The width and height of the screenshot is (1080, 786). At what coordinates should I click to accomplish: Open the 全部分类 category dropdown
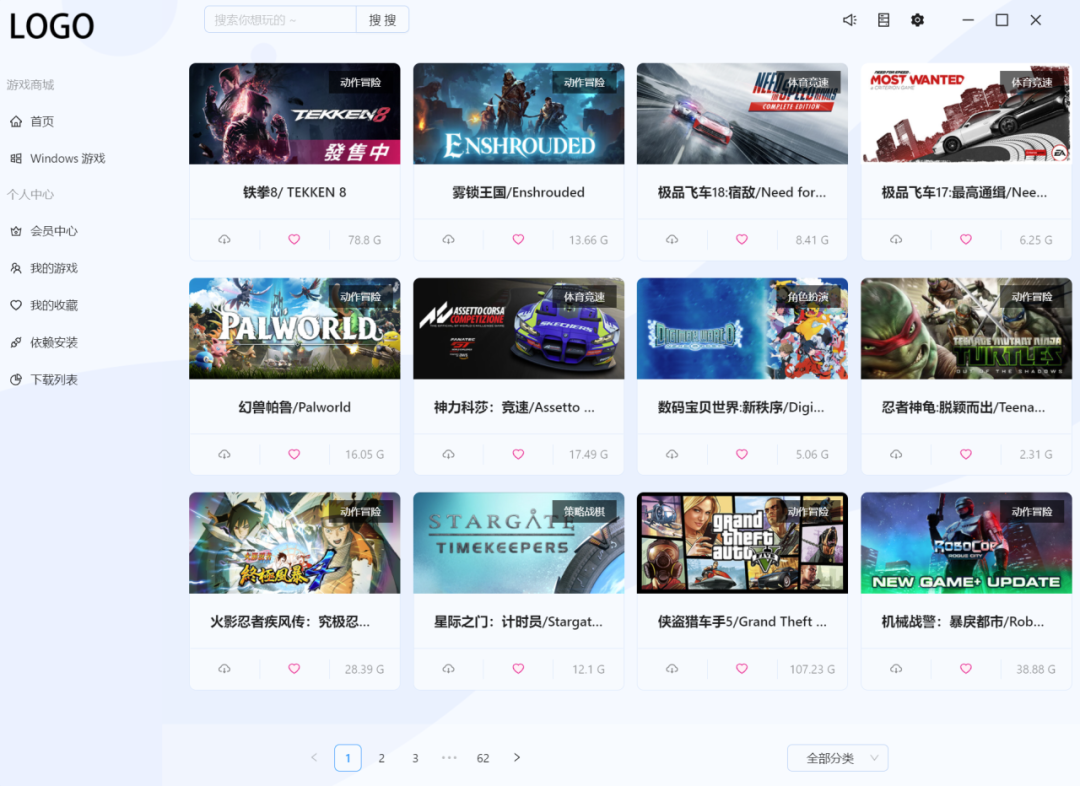pos(837,758)
